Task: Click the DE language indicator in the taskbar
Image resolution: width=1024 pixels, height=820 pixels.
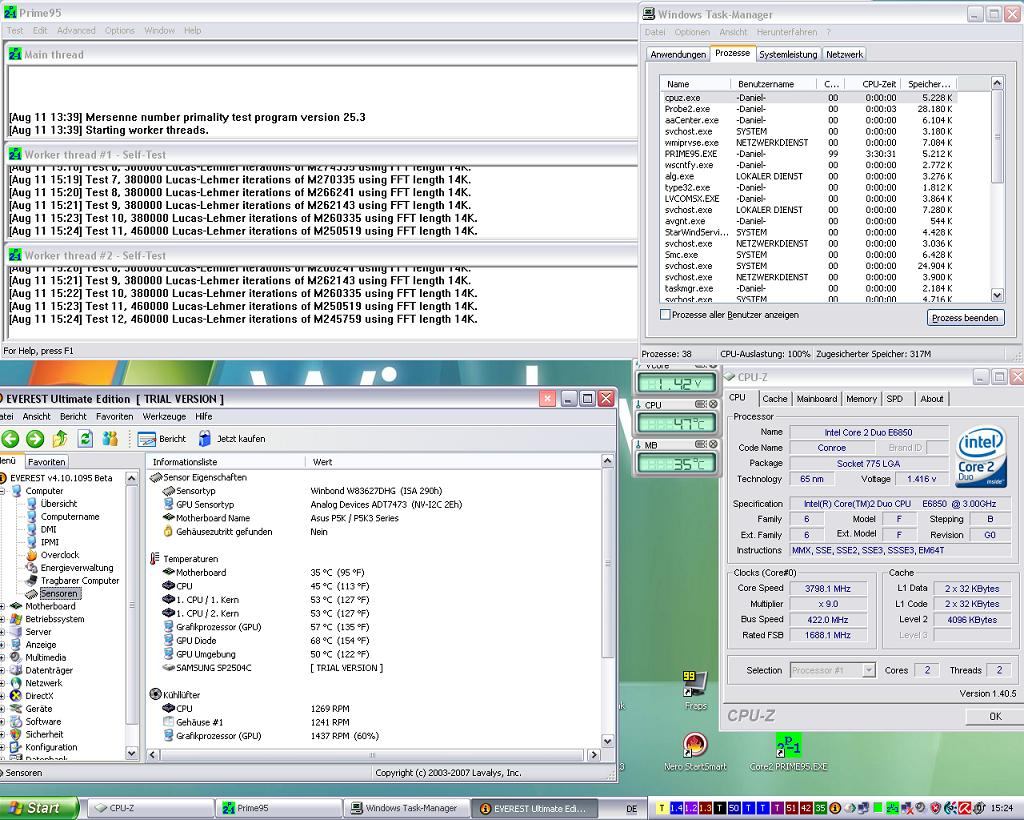Action: (632, 809)
